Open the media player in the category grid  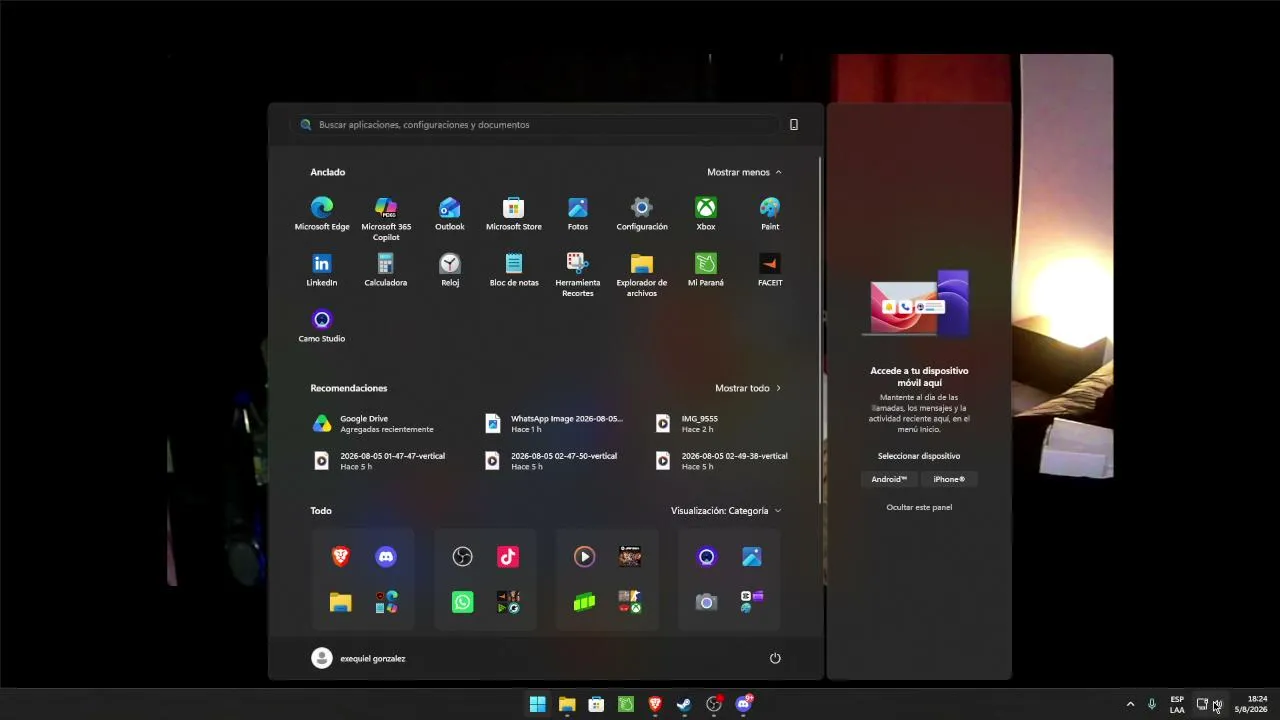585,557
